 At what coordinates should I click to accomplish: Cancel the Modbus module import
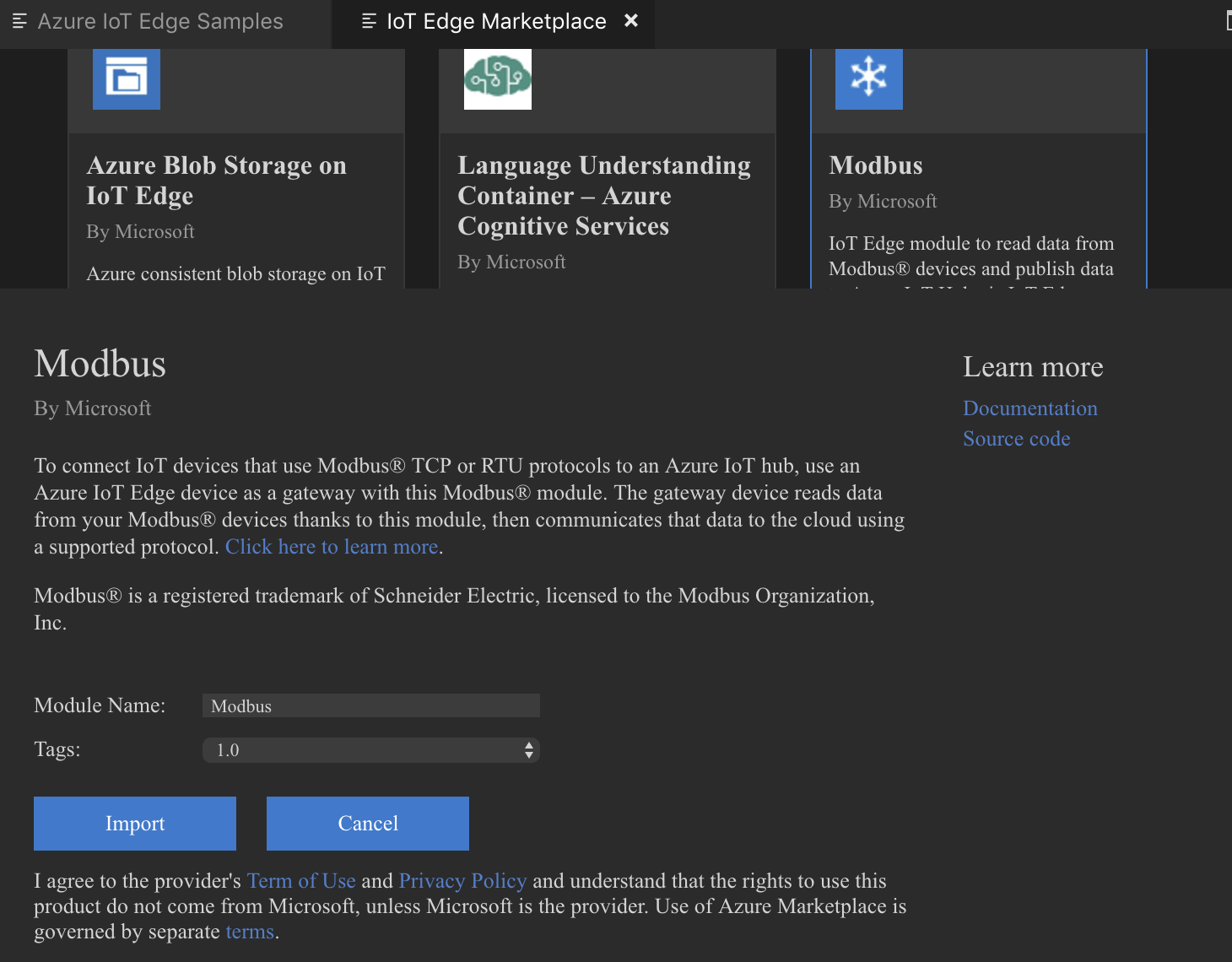pyautogui.click(x=367, y=823)
